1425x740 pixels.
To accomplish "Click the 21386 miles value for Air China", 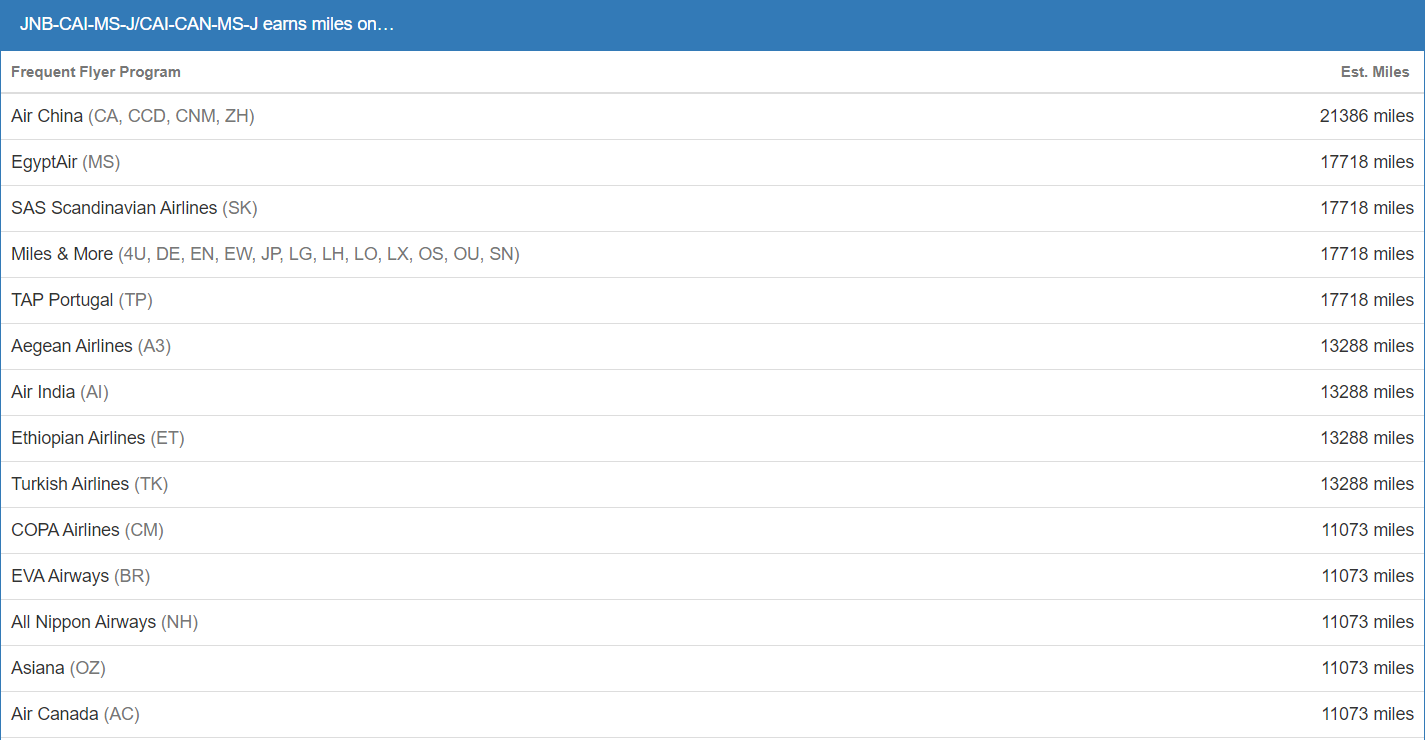I will pyautogui.click(x=1366, y=116).
